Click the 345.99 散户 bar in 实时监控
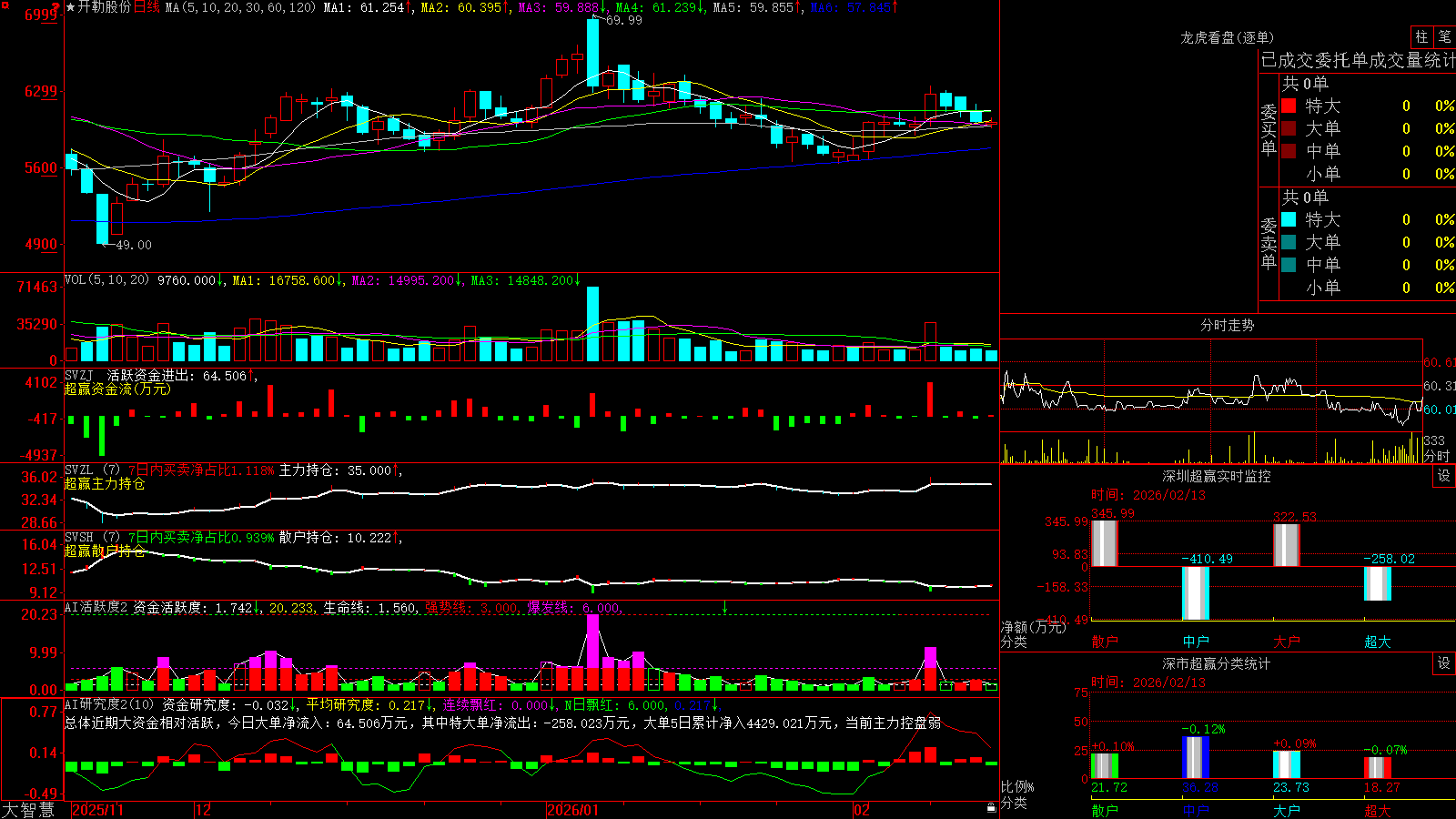 (x=1105, y=543)
